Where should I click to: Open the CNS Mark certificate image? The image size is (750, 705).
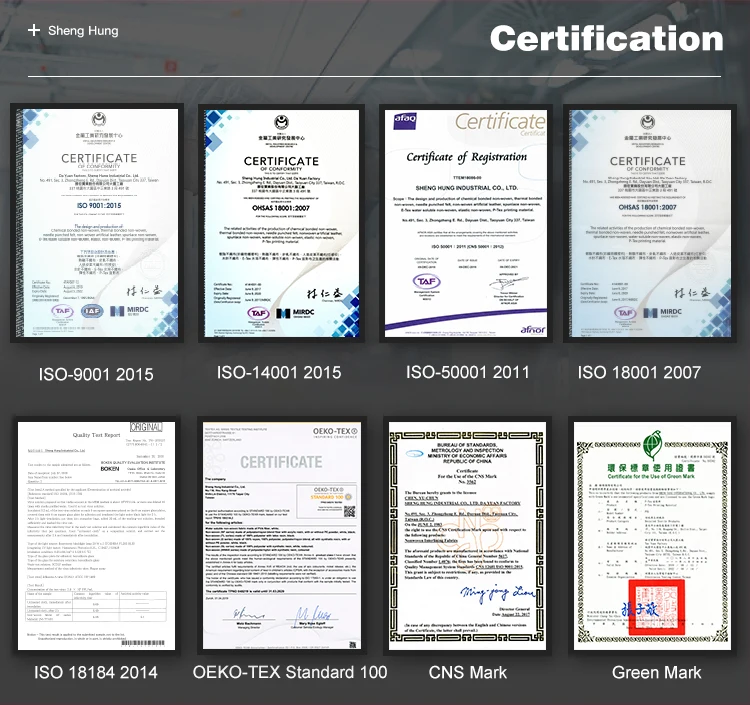(467, 536)
